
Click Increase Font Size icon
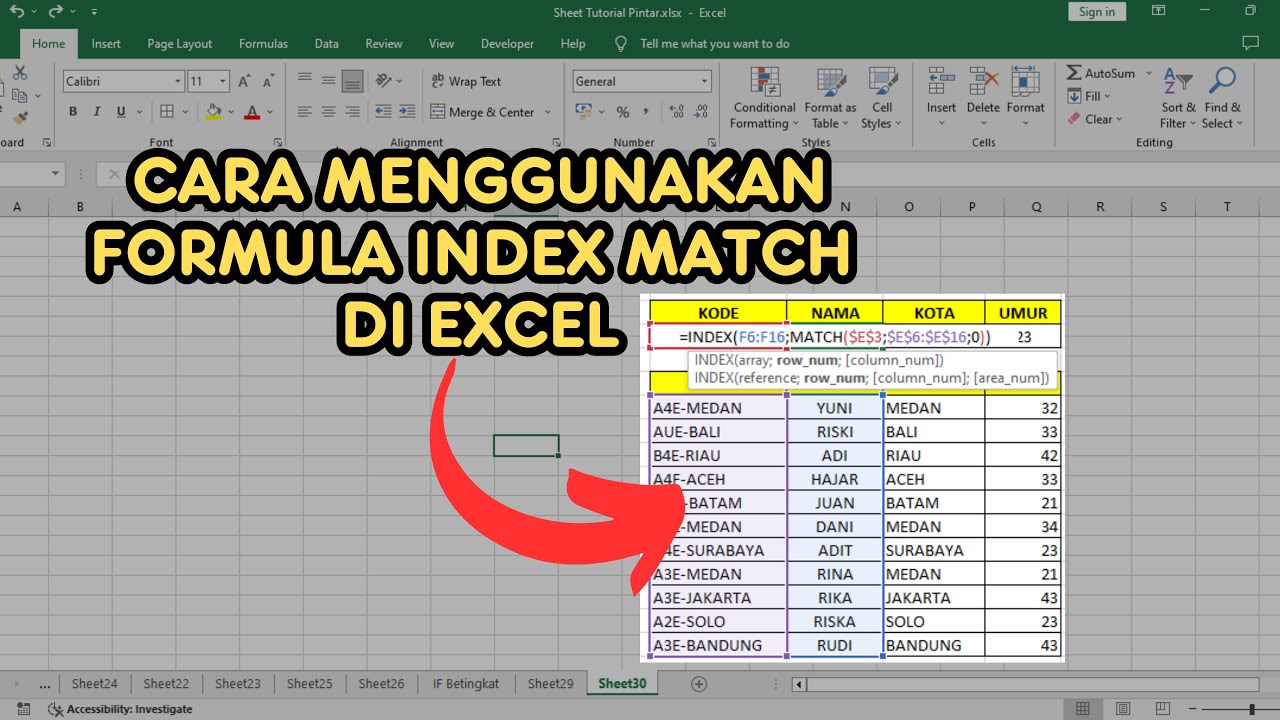(x=245, y=81)
